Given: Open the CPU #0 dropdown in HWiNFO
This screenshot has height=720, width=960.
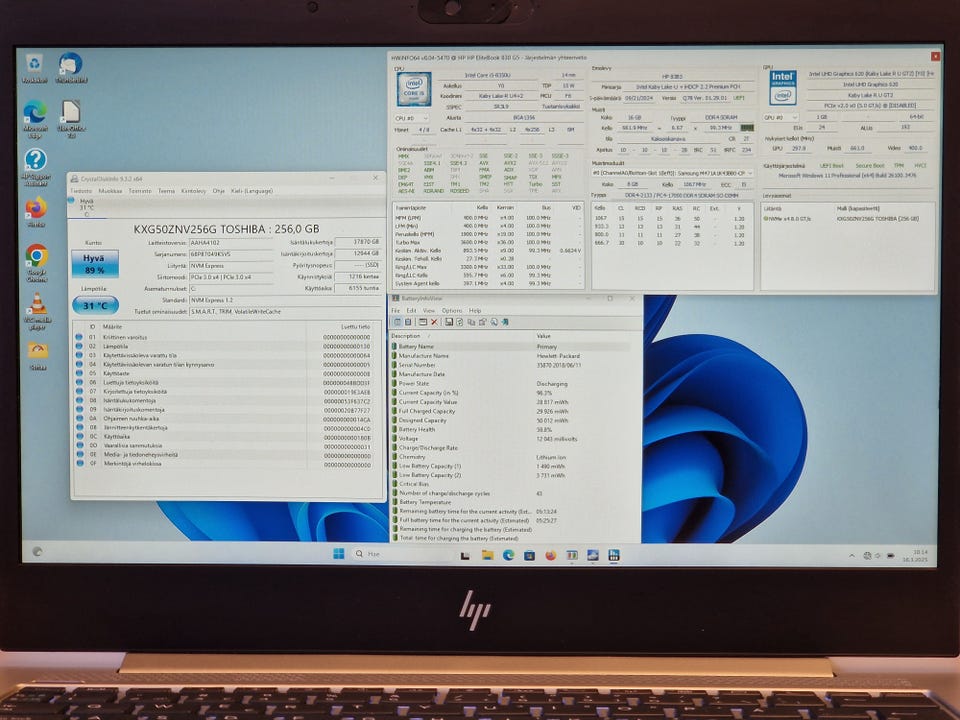Looking at the screenshot, I should click(x=411, y=118).
